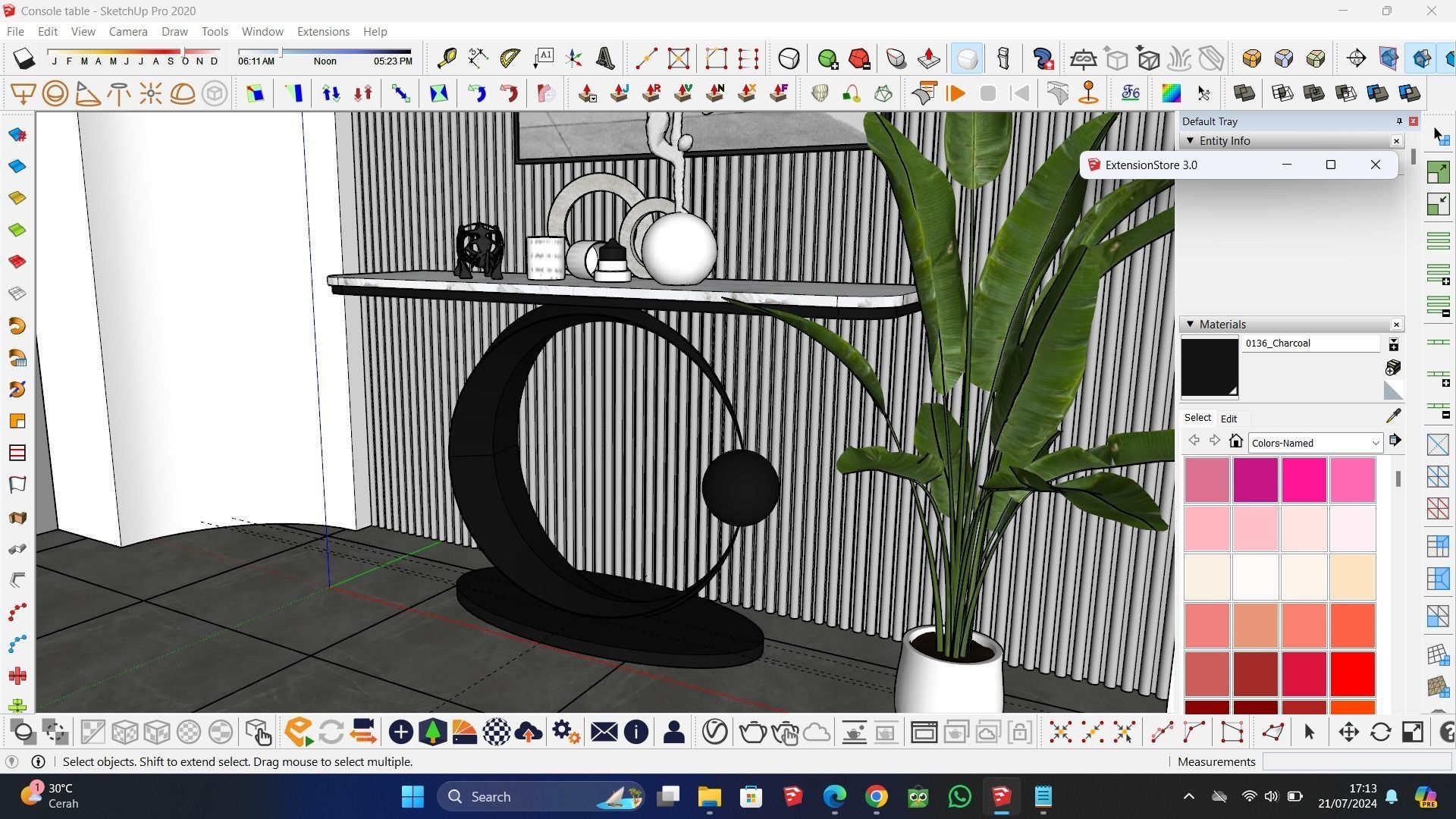Click the orange sphere draw tool

tap(55, 93)
